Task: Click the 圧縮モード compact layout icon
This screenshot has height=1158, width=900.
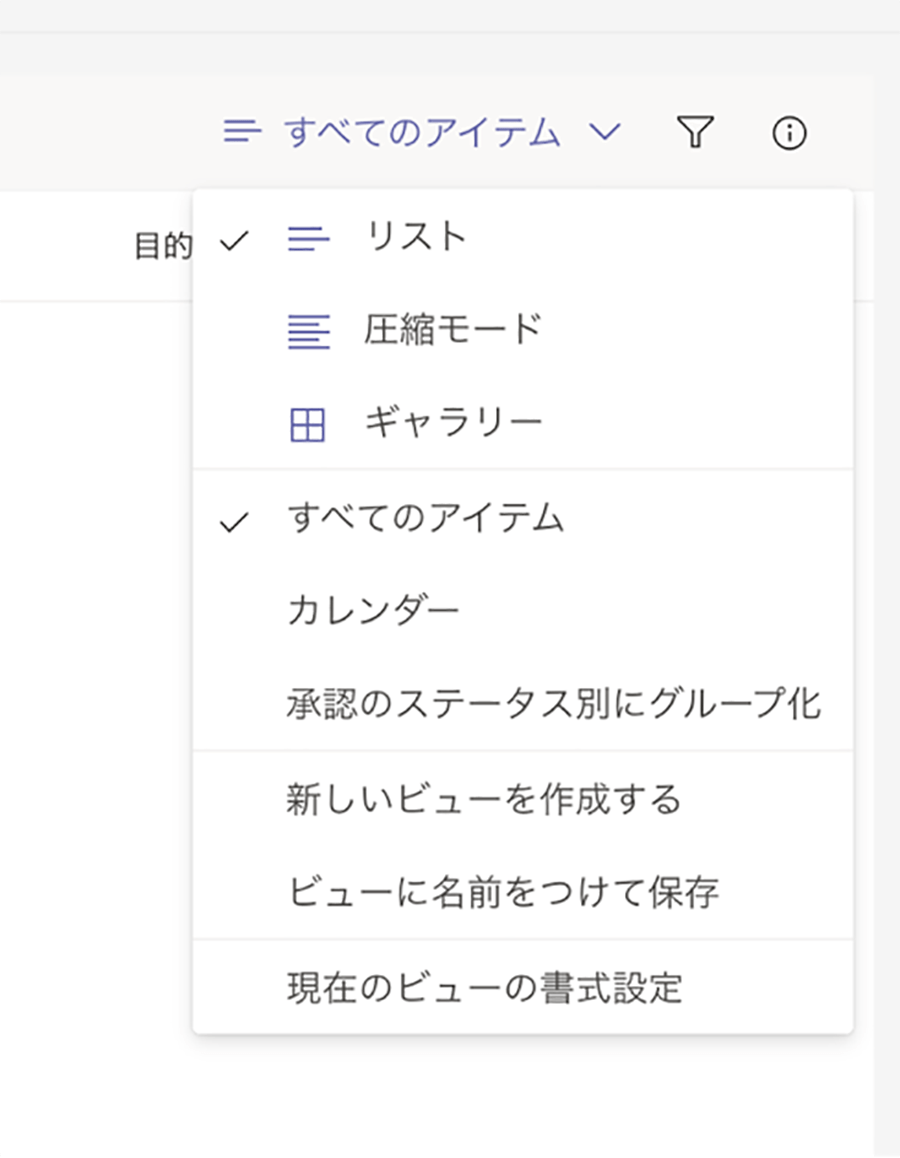Action: pyautogui.click(x=308, y=331)
